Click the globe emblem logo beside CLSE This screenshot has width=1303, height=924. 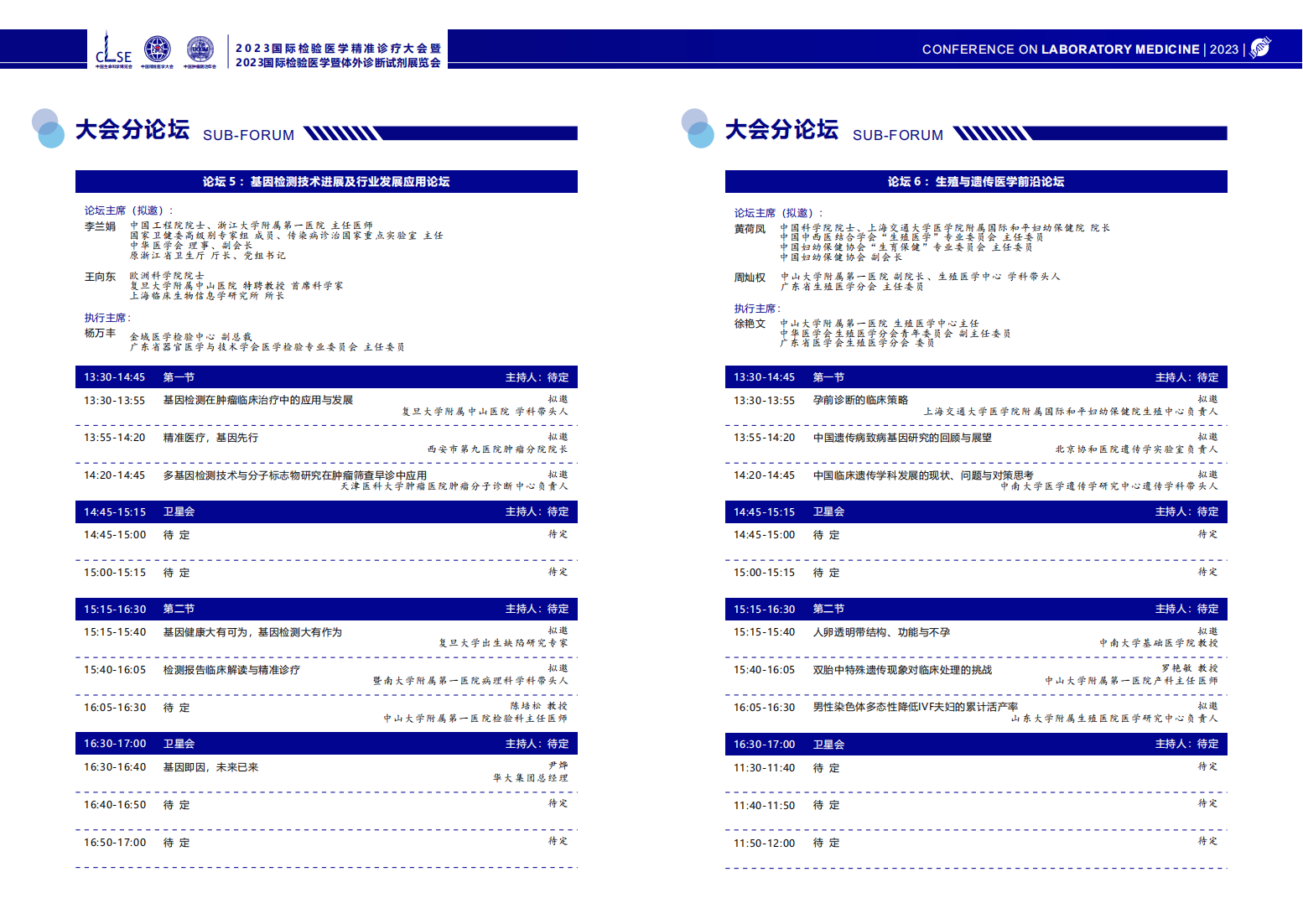(157, 49)
